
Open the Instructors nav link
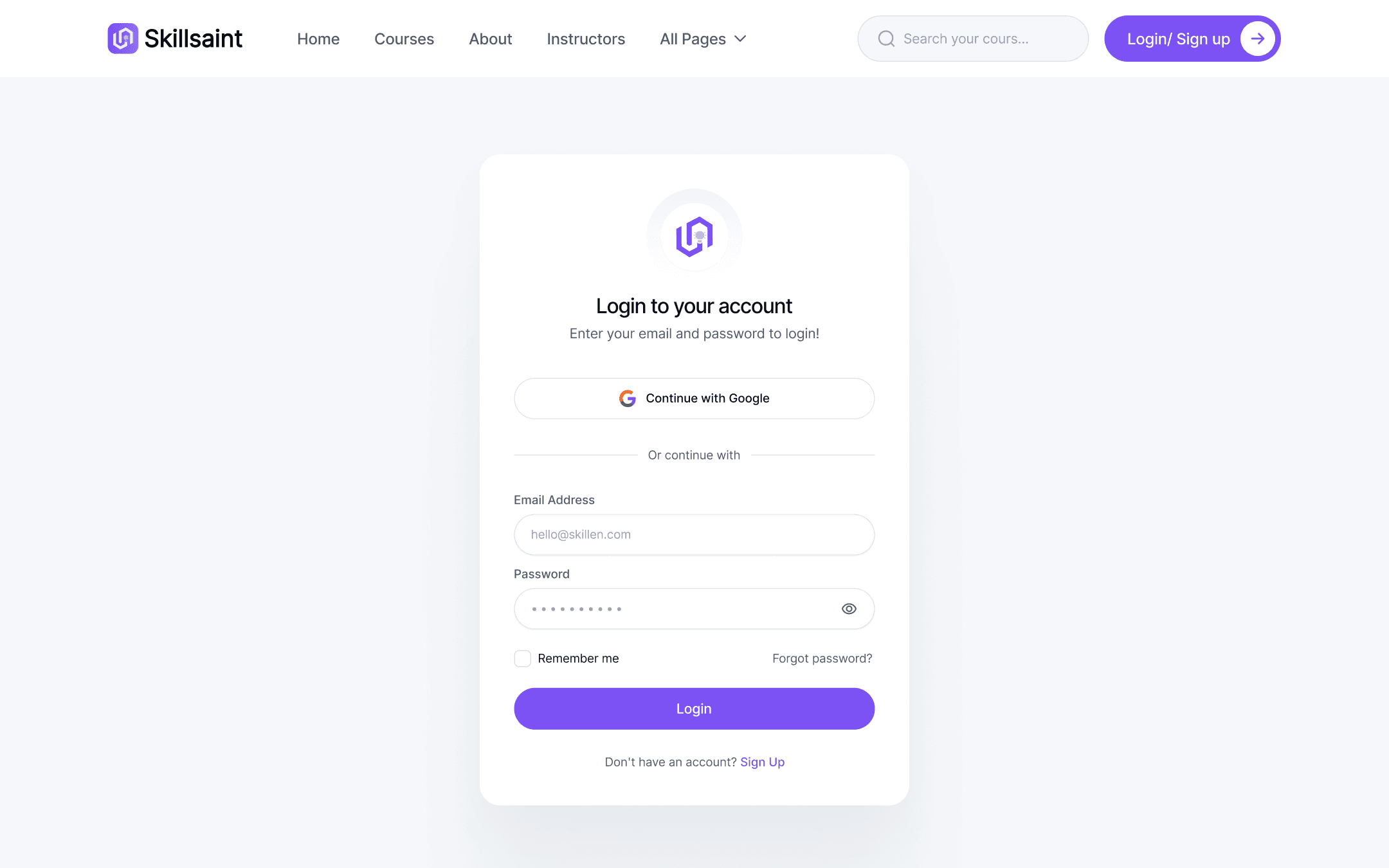click(586, 39)
